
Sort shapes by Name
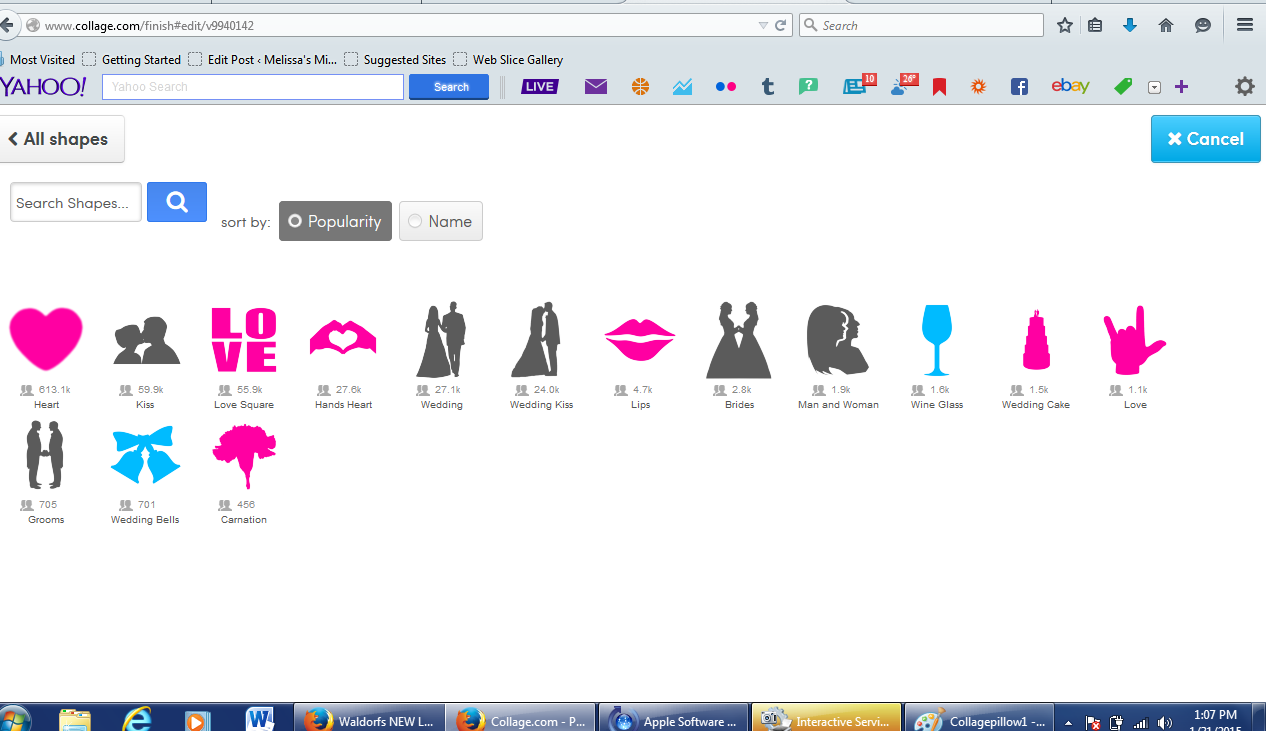click(x=440, y=221)
